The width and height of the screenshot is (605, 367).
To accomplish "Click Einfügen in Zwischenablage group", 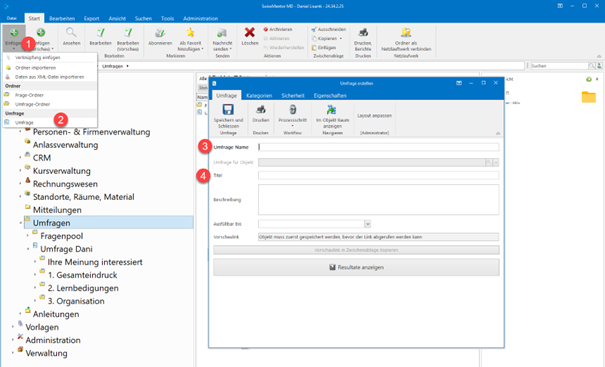I will pos(324,48).
